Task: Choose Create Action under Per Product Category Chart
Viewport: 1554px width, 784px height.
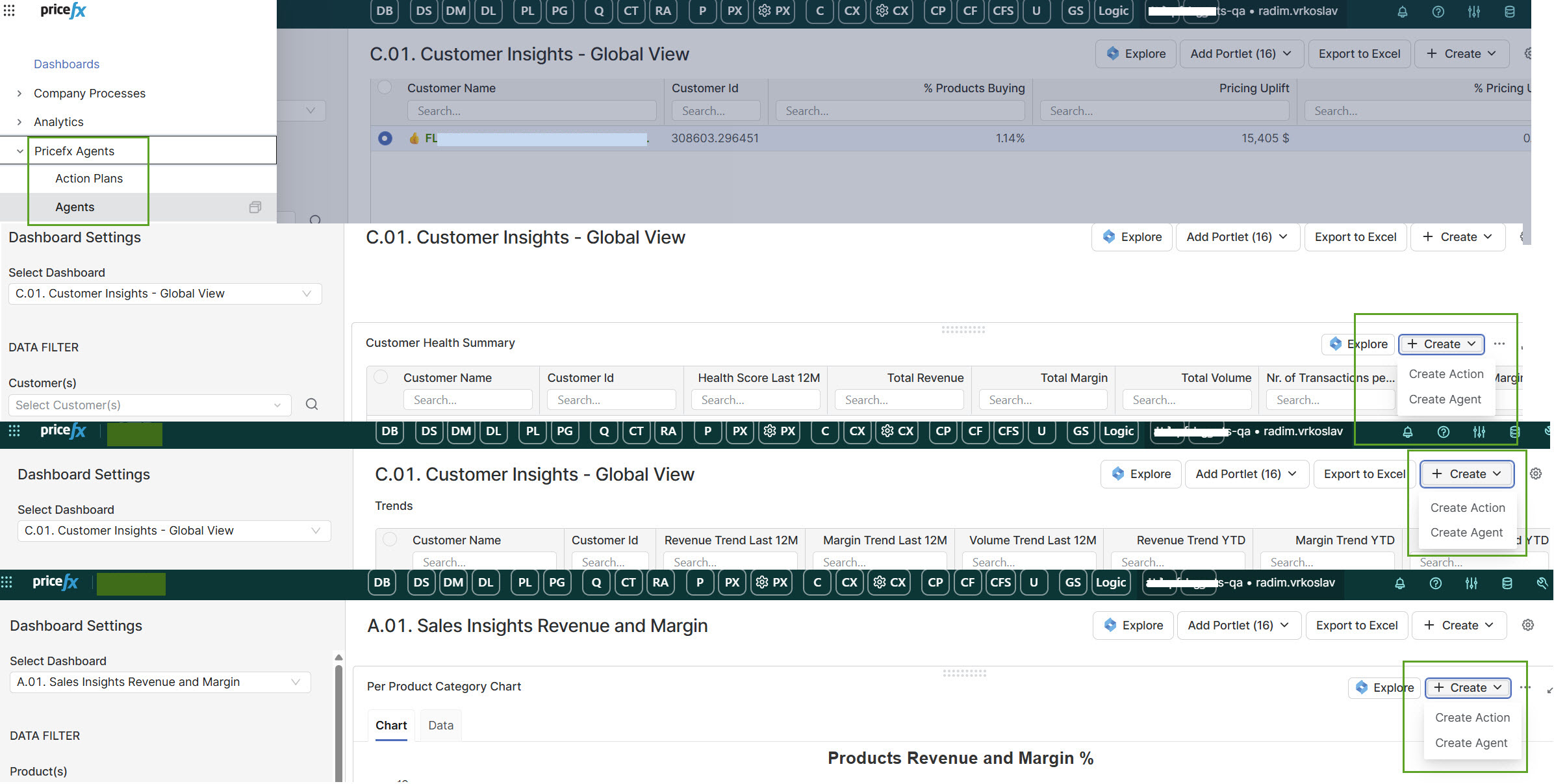Action: (1472, 717)
